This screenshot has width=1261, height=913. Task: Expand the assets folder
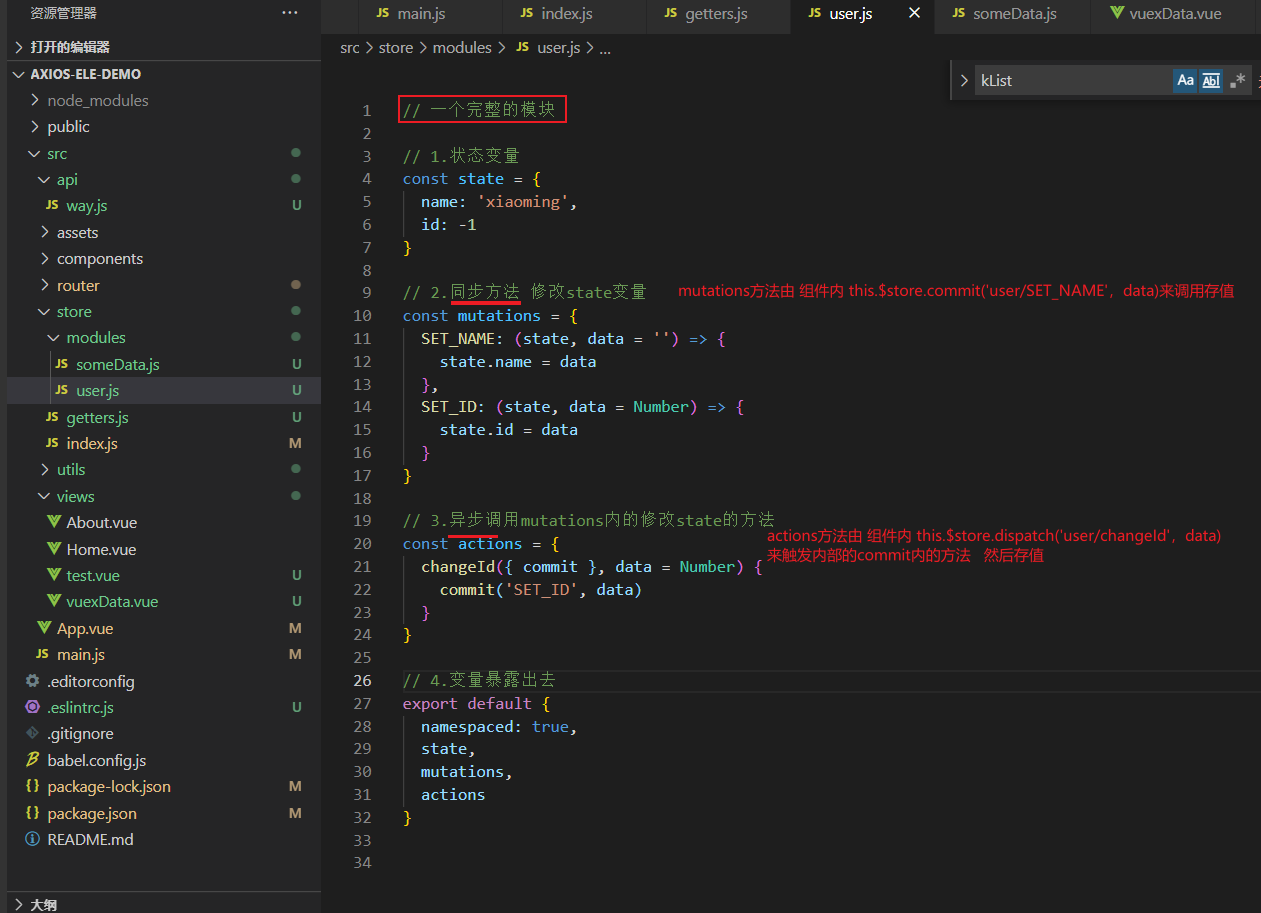164,232
